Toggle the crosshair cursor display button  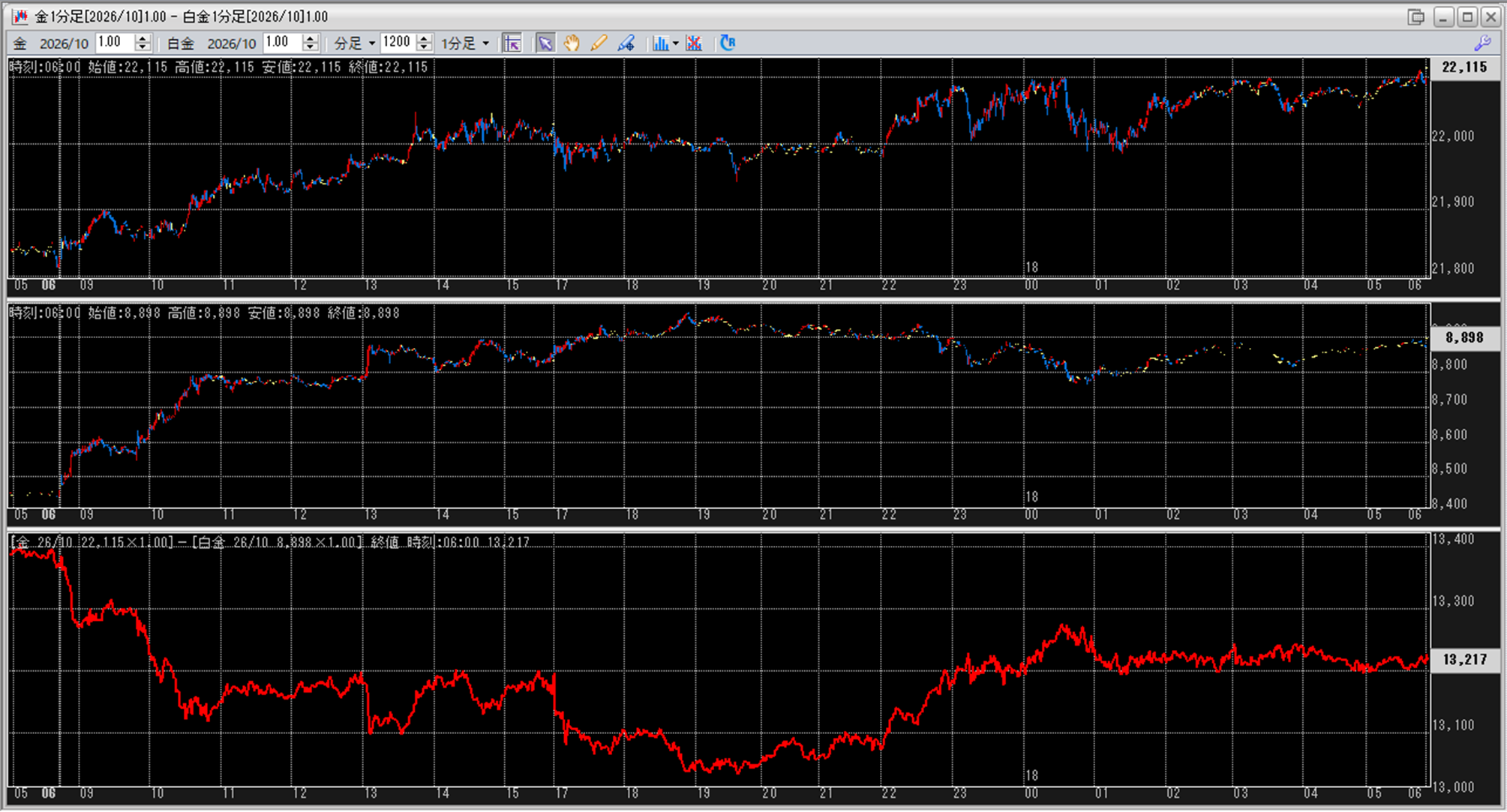[x=512, y=43]
